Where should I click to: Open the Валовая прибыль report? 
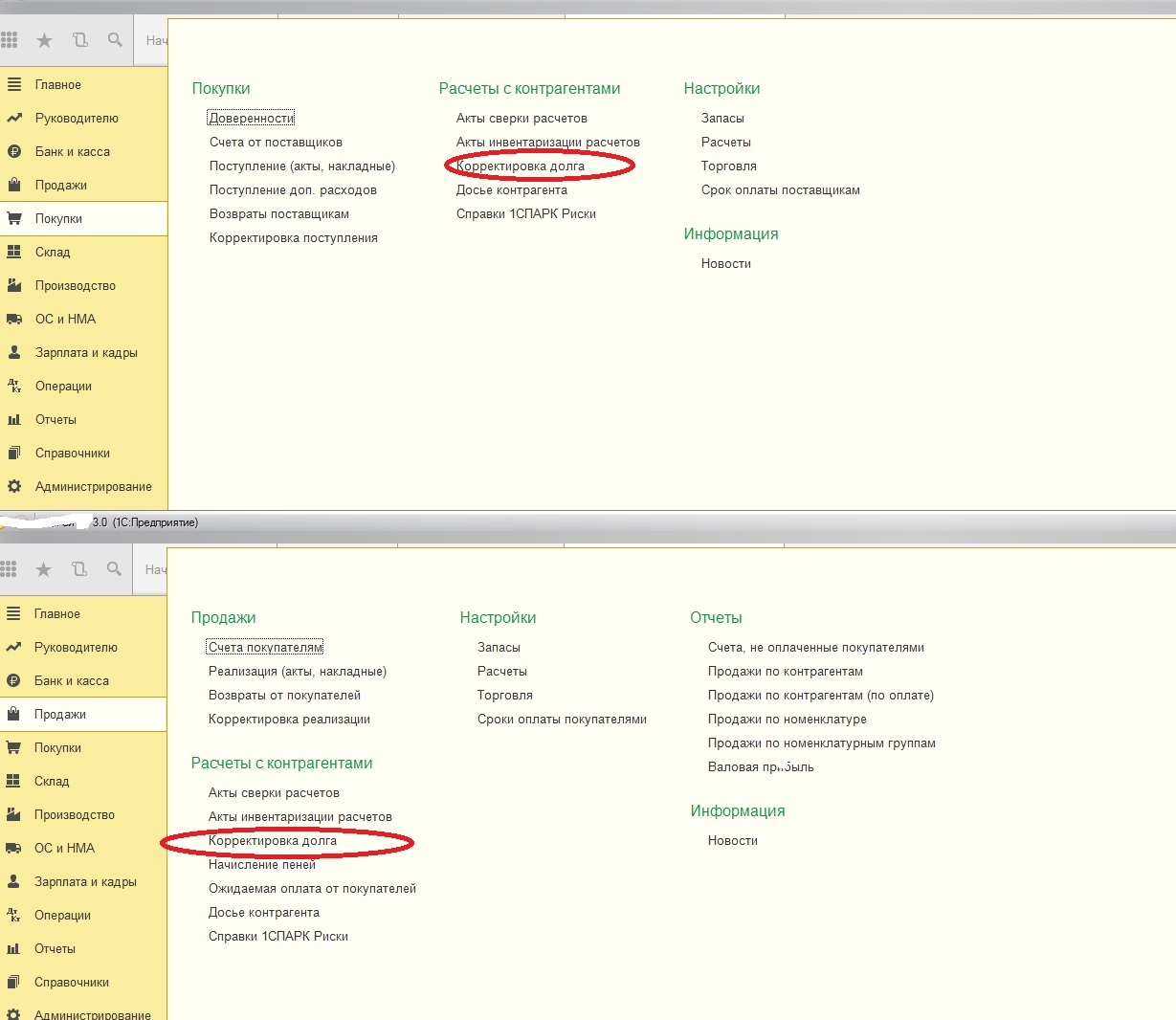pos(761,766)
